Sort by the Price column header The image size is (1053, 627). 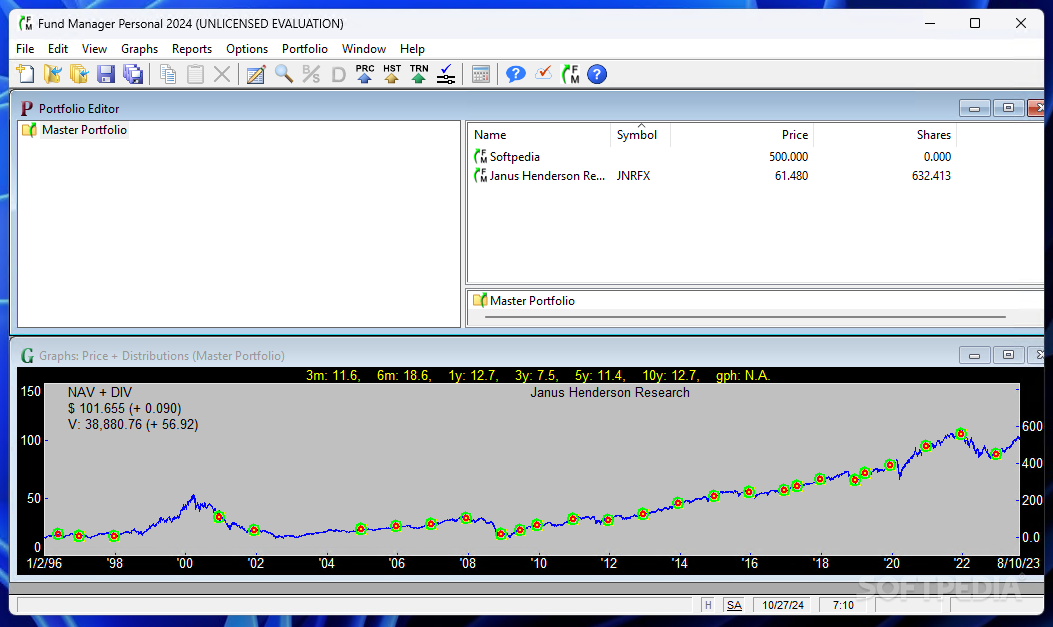point(742,135)
